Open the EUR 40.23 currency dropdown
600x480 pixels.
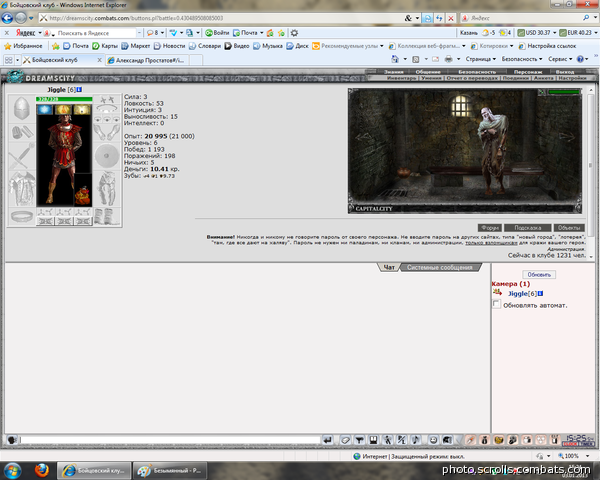pyautogui.click(x=595, y=33)
